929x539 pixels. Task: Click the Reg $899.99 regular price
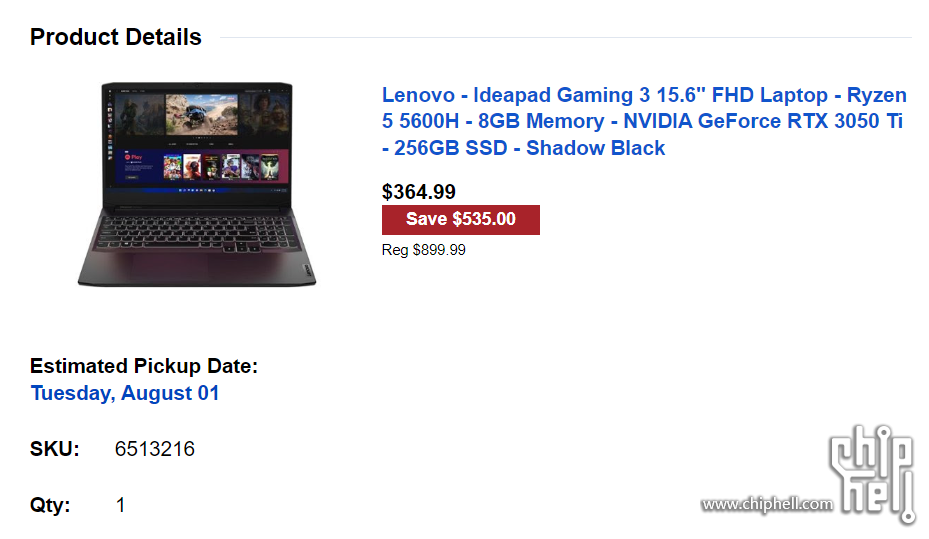tap(423, 250)
